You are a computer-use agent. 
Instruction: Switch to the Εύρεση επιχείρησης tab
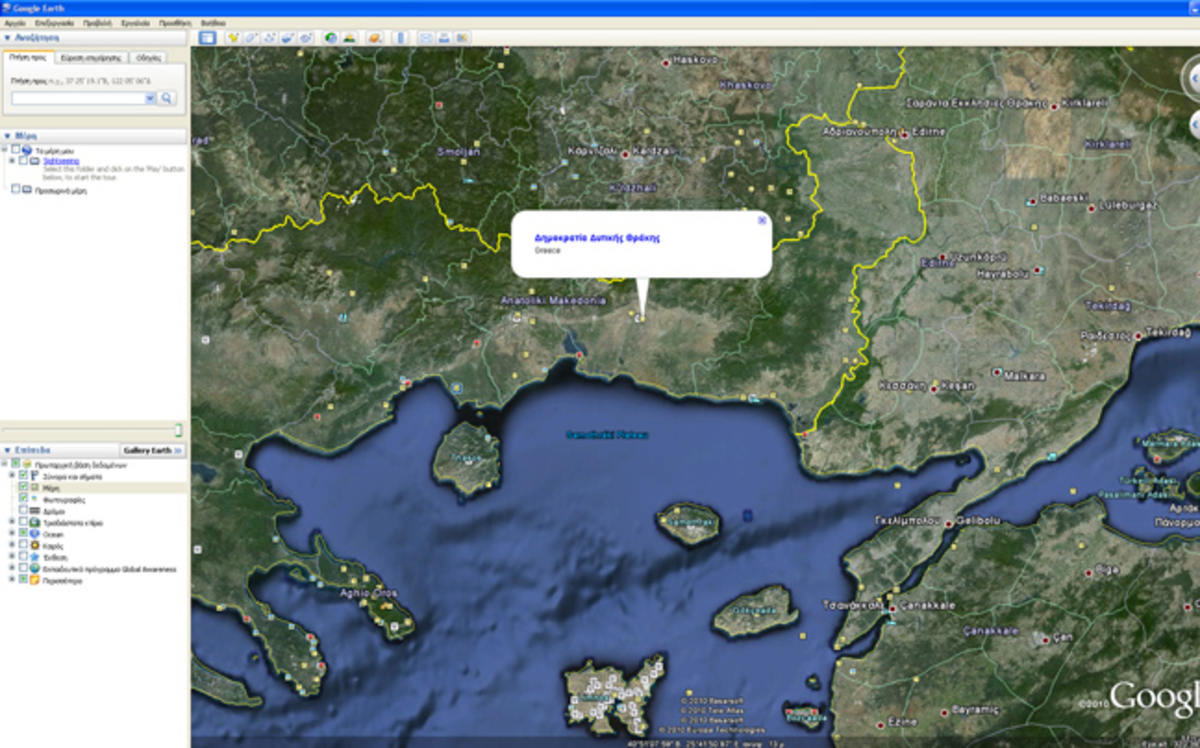pos(91,58)
